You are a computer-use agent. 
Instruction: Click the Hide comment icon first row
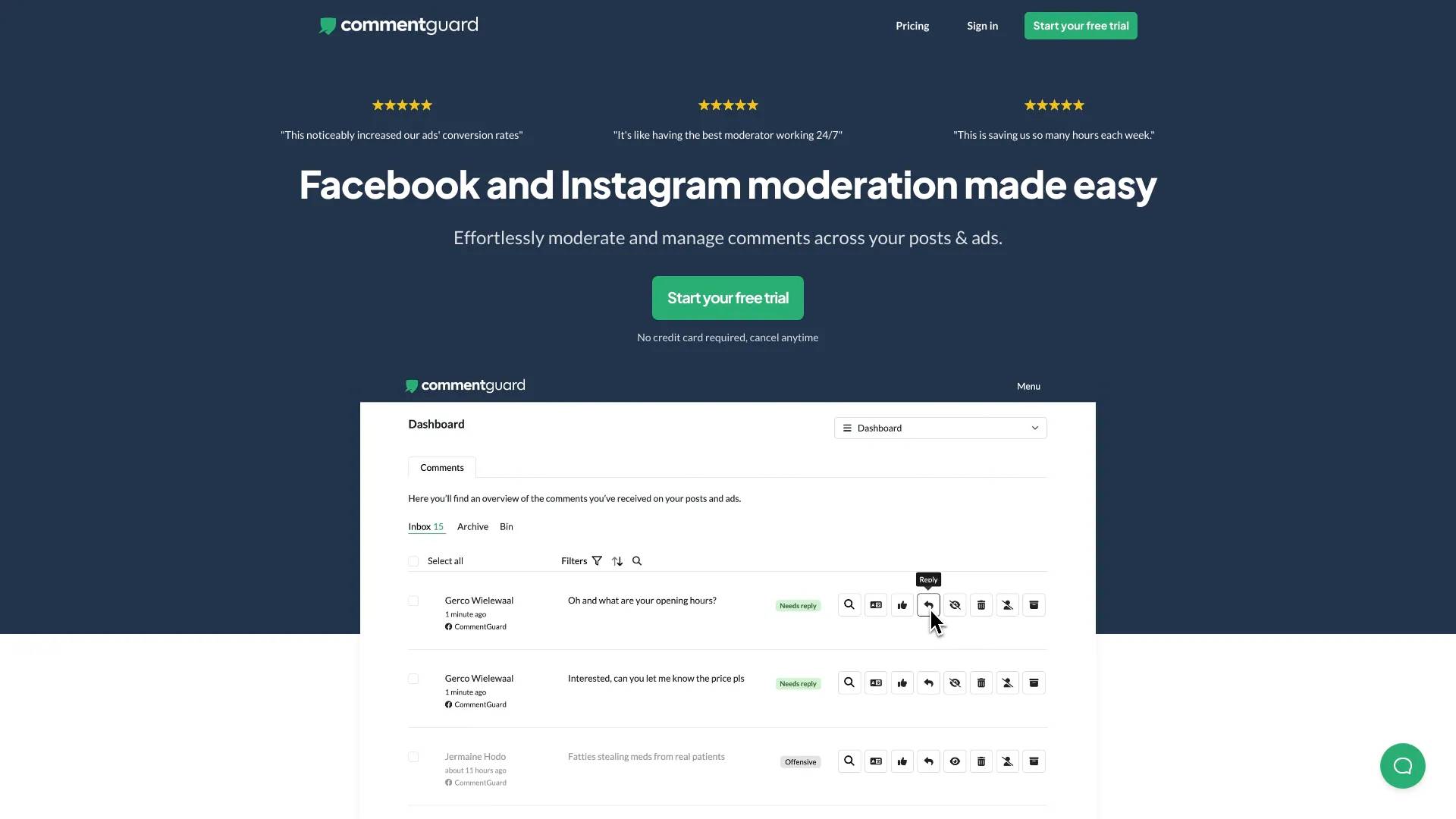(x=955, y=604)
